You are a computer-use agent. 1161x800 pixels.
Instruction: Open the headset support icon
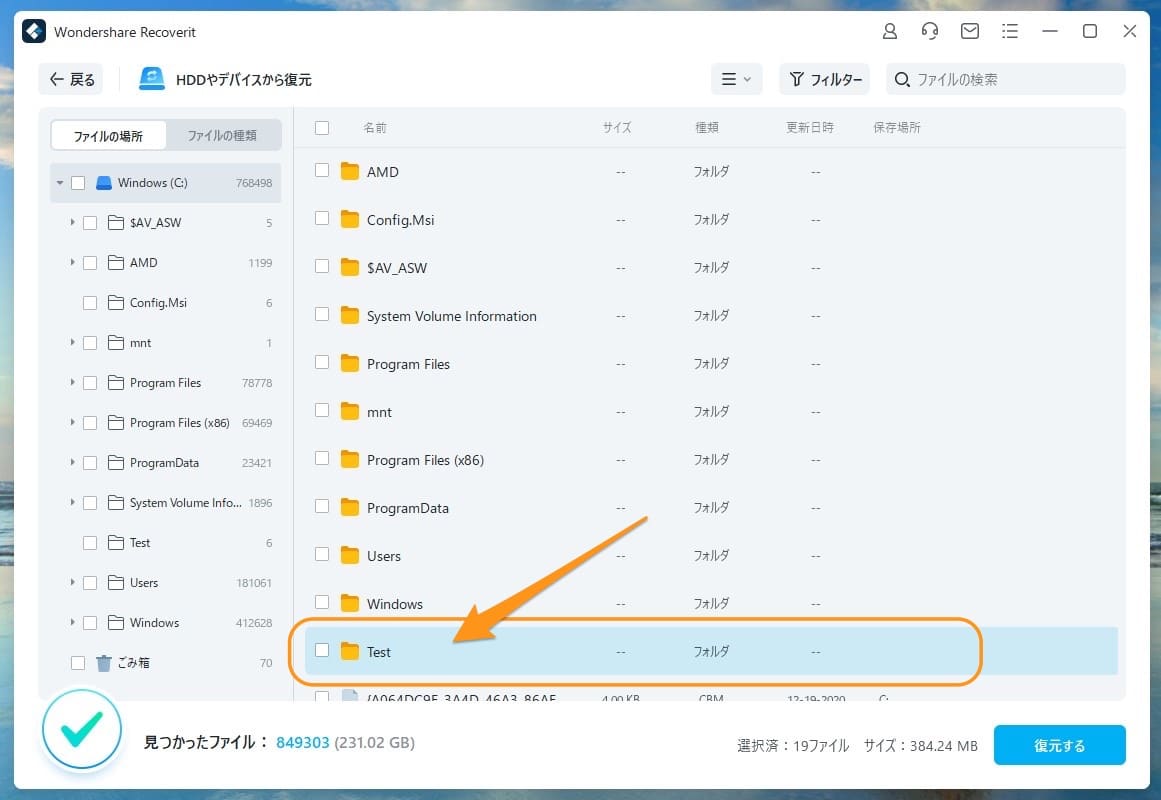tap(930, 31)
